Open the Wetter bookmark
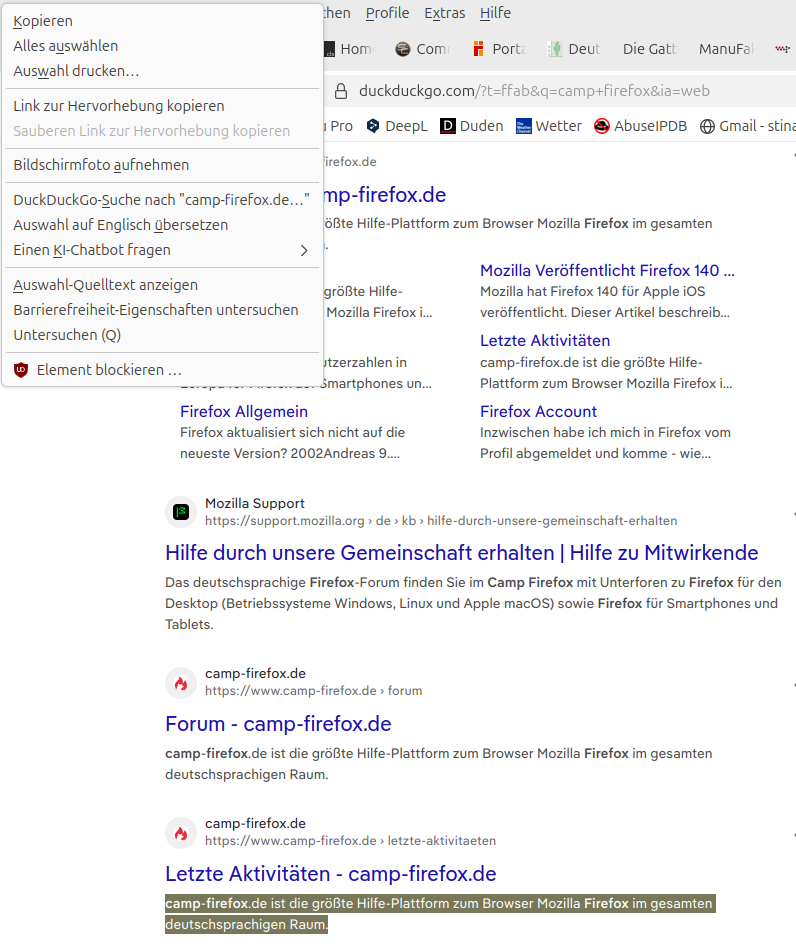This screenshot has width=796, height=948. coord(548,126)
